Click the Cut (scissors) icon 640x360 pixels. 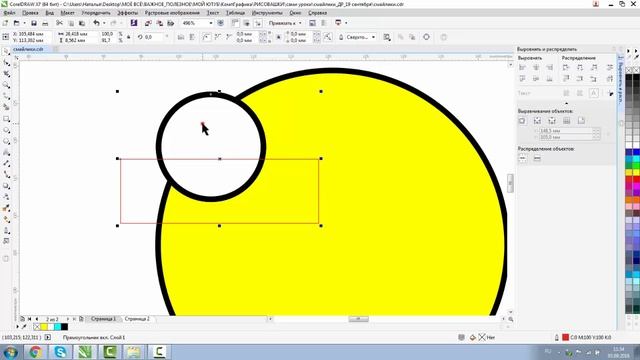click(60, 23)
